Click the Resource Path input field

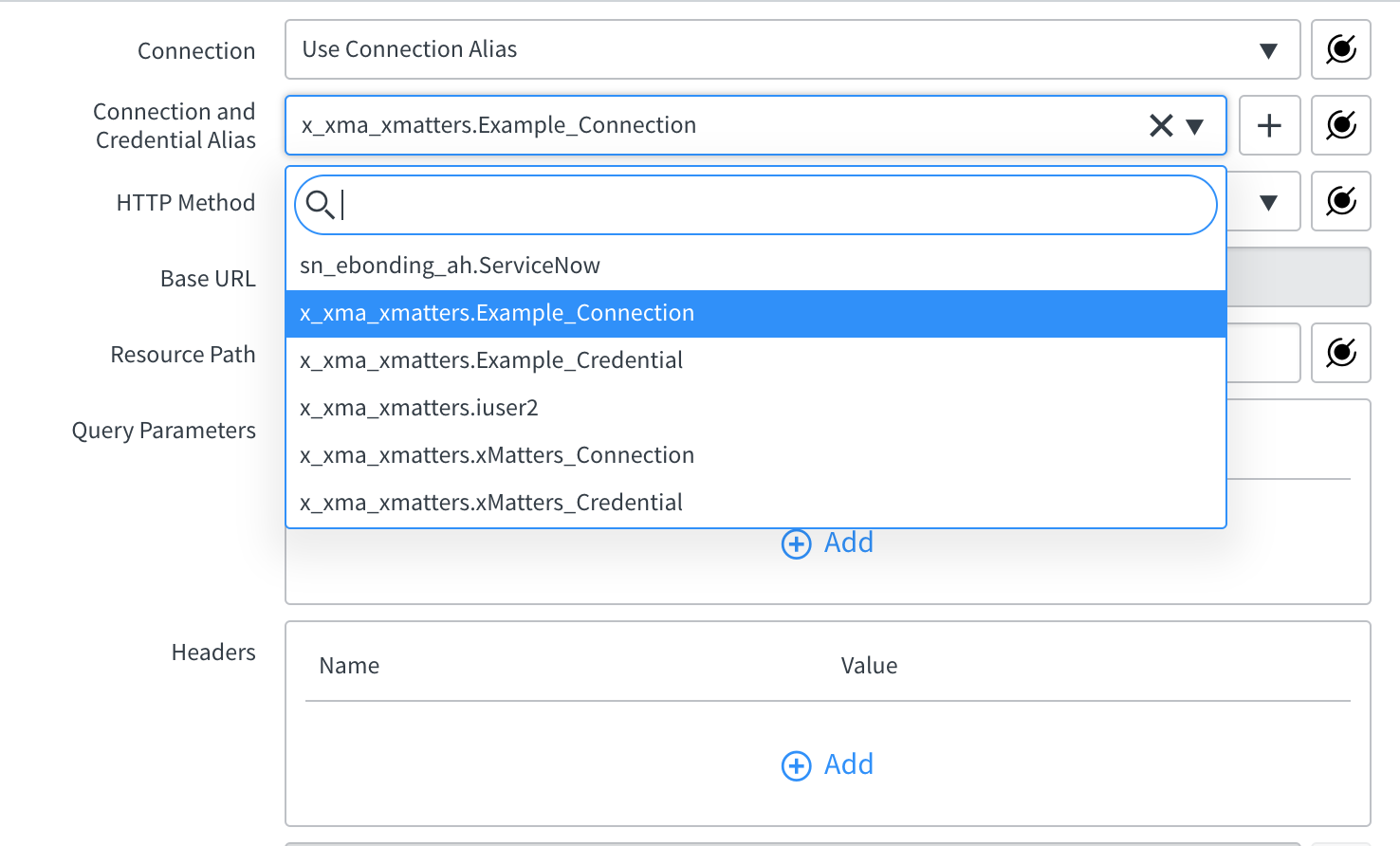pos(1262,353)
